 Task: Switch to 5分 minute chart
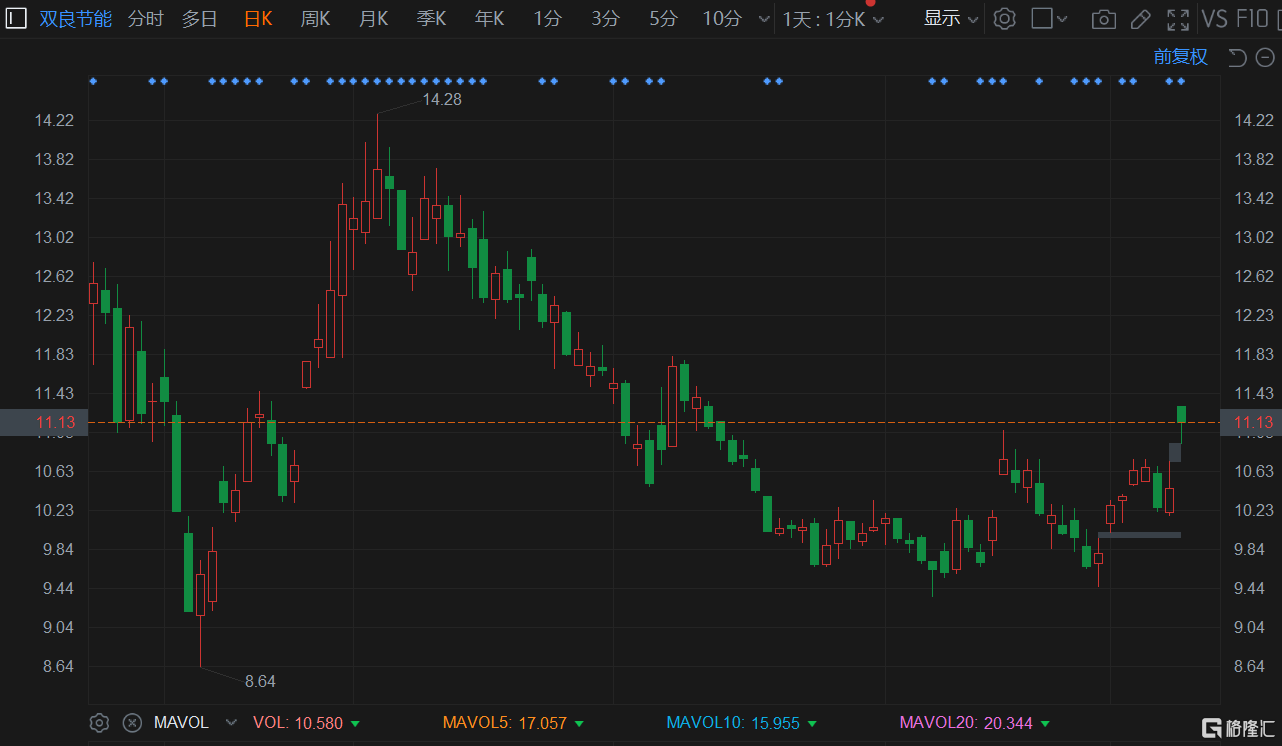coord(663,18)
